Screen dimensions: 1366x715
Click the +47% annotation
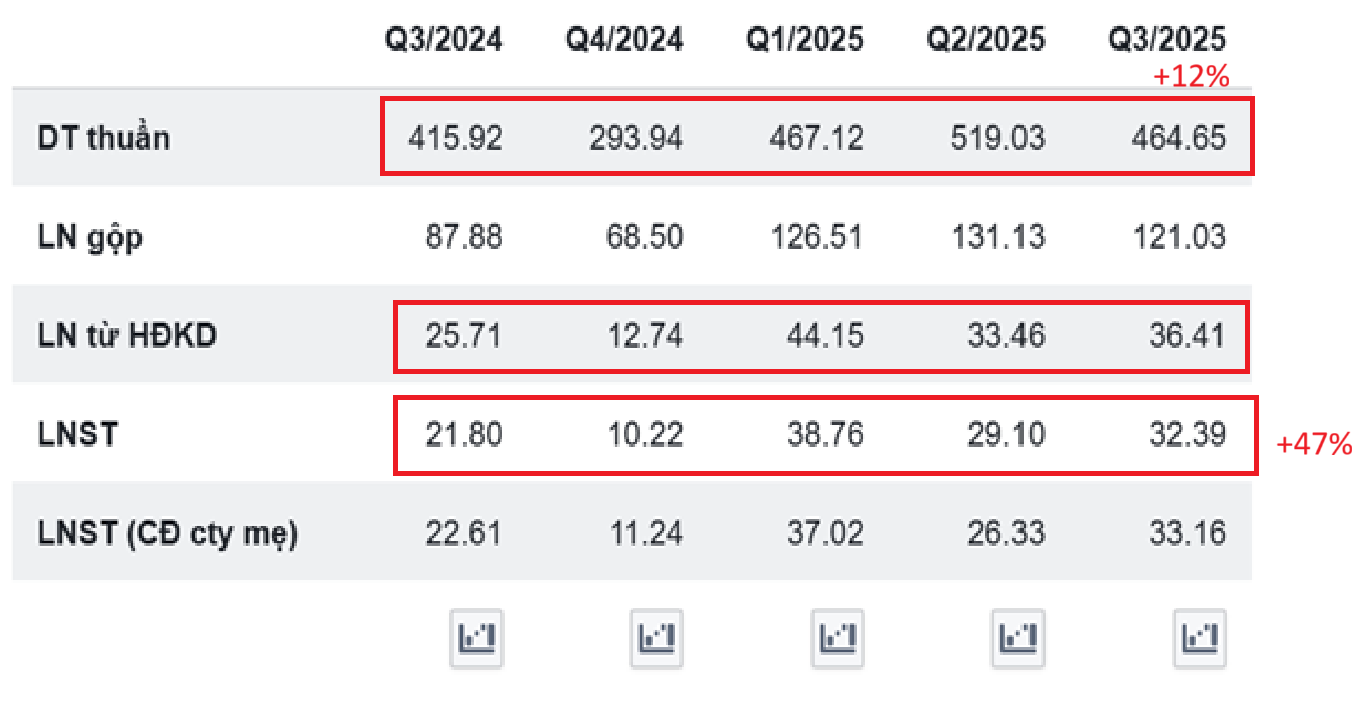click(1315, 445)
